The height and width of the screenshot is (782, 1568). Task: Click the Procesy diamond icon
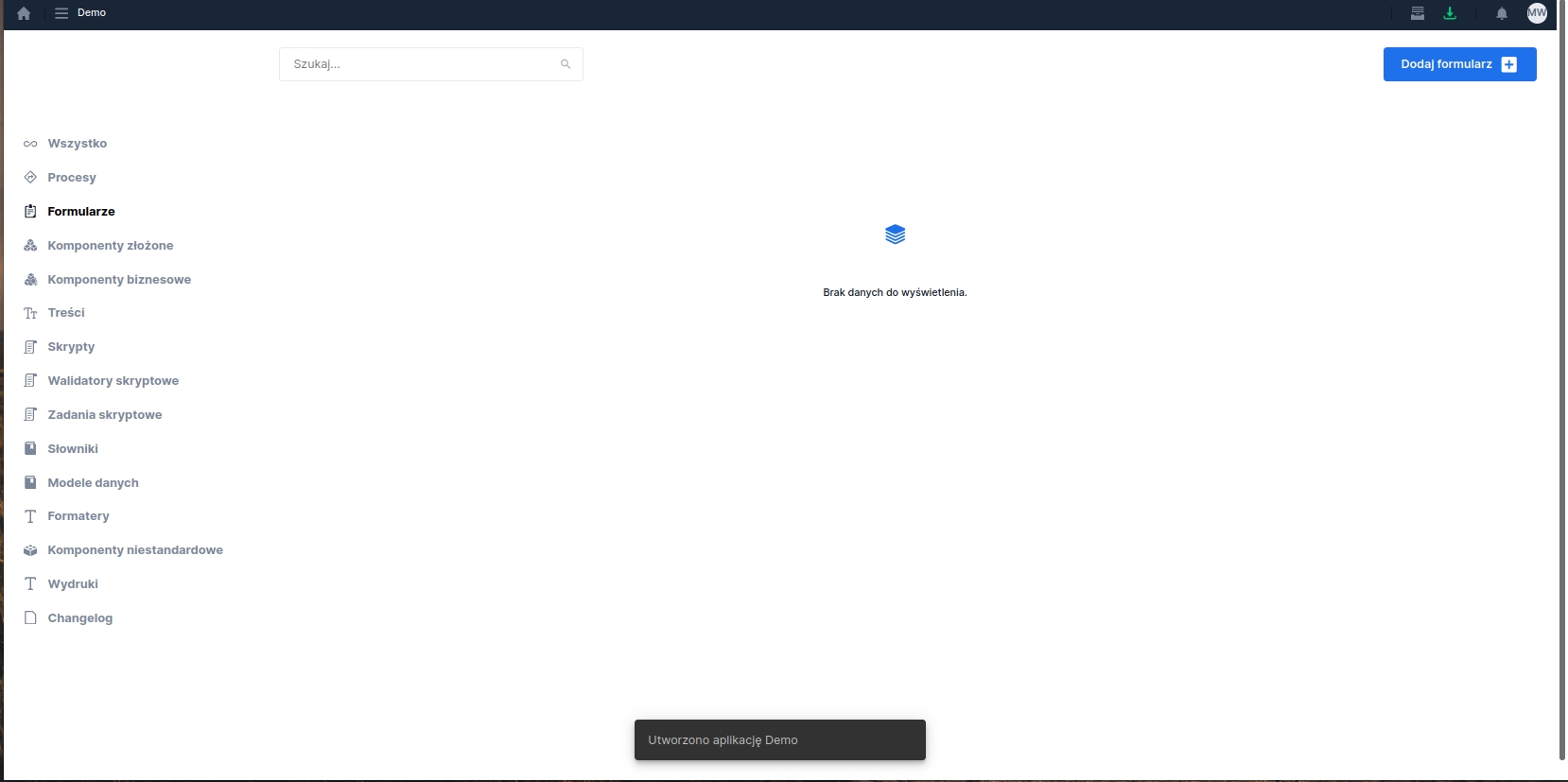point(30,178)
